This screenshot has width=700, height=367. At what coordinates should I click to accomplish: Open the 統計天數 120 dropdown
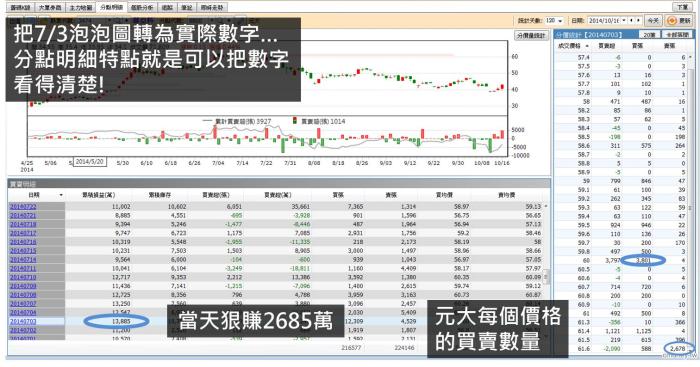tap(554, 21)
